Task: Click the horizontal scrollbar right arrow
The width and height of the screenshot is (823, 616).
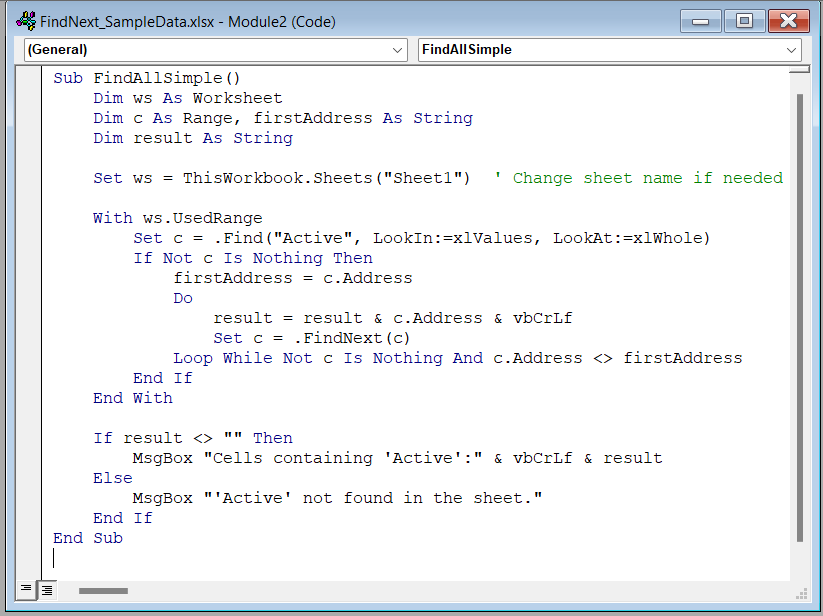Action: point(779,590)
